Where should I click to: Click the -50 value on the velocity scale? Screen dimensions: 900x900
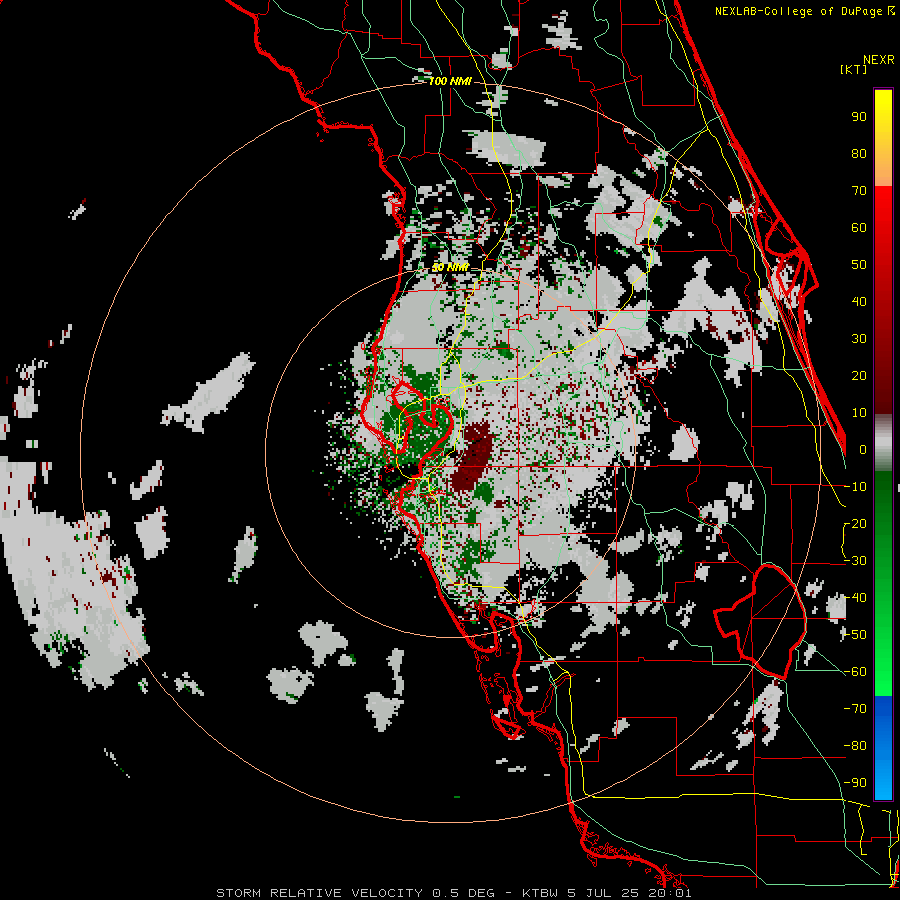pyautogui.click(x=855, y=634)
